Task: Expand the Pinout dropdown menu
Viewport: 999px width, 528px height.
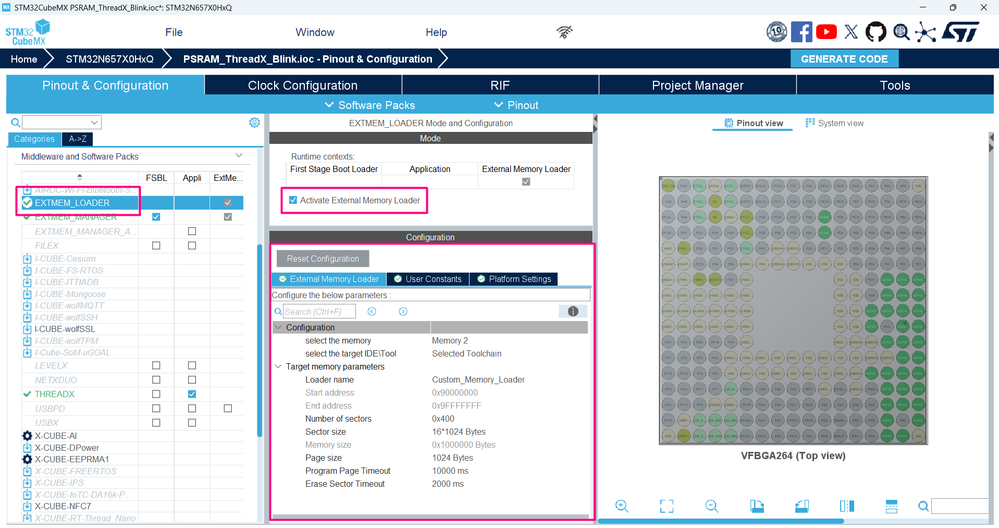Action: (x=516, y=105)
